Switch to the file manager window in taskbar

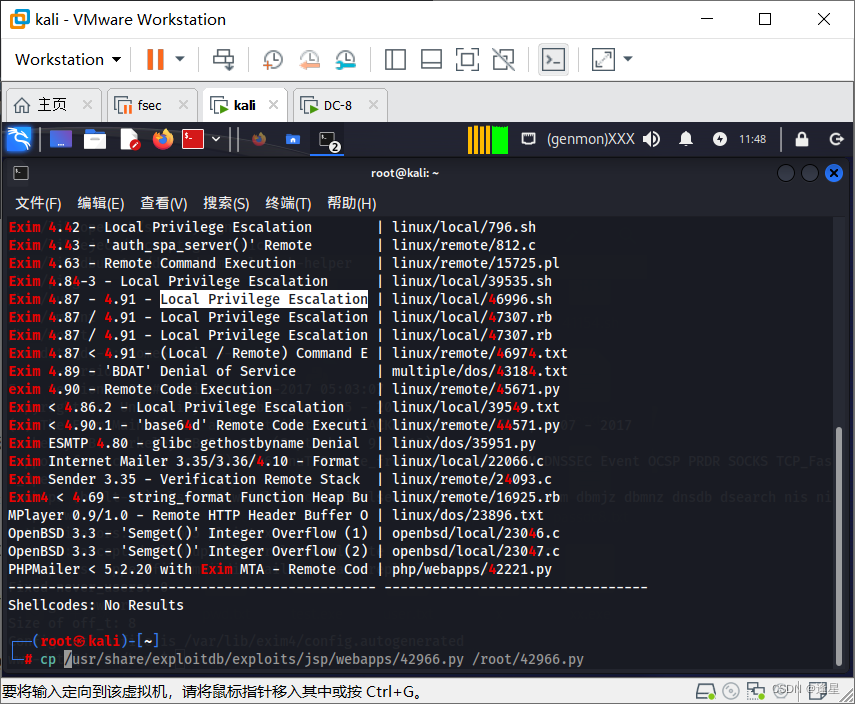click(x=293, y=139)
